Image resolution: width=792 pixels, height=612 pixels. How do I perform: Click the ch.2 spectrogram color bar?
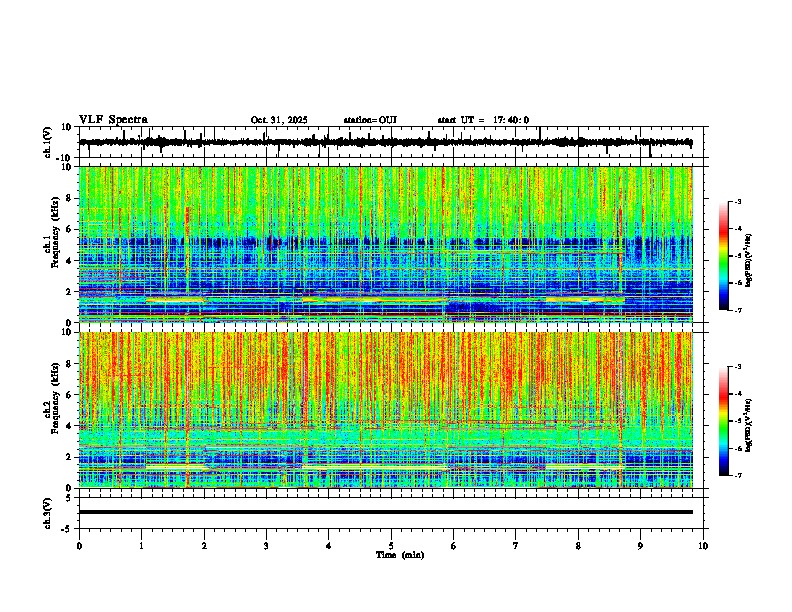[x=724, y=421]
